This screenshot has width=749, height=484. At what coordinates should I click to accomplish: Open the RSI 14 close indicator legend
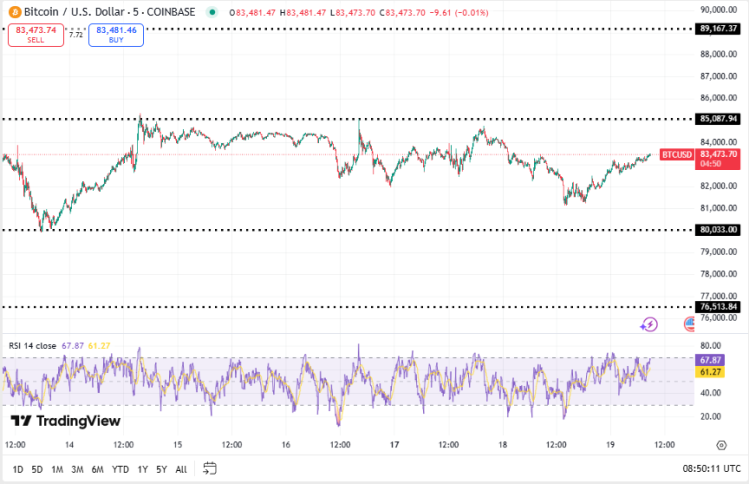tap(33, 345)
